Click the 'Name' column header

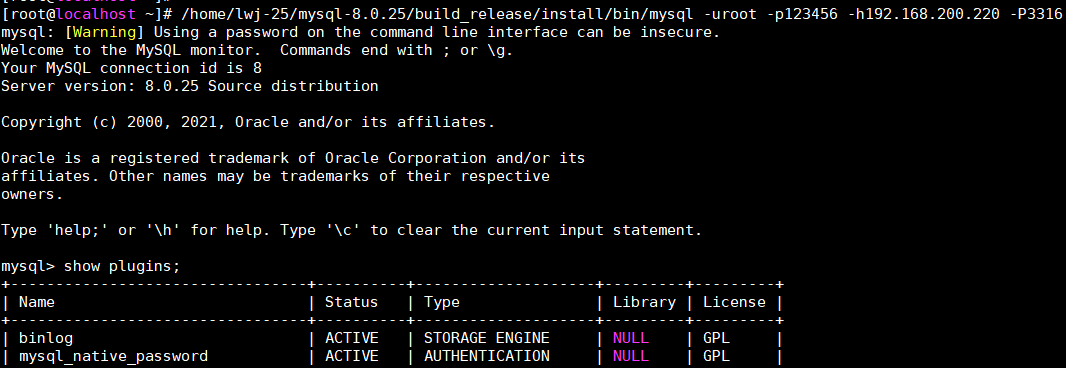click(x=37, y=301)
